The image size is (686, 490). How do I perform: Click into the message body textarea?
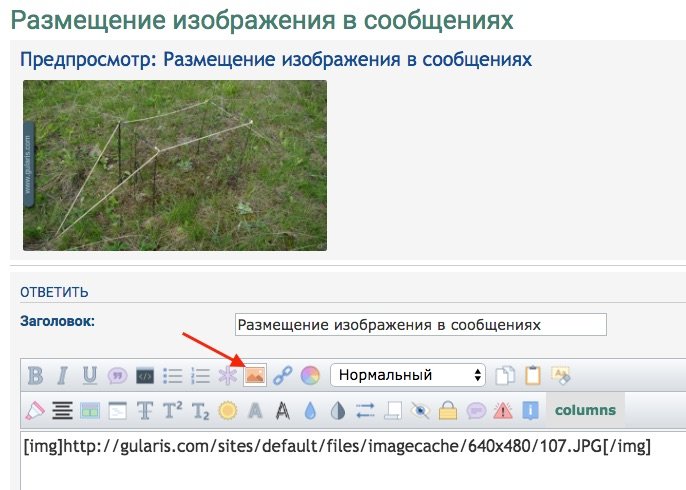point(350,465)
